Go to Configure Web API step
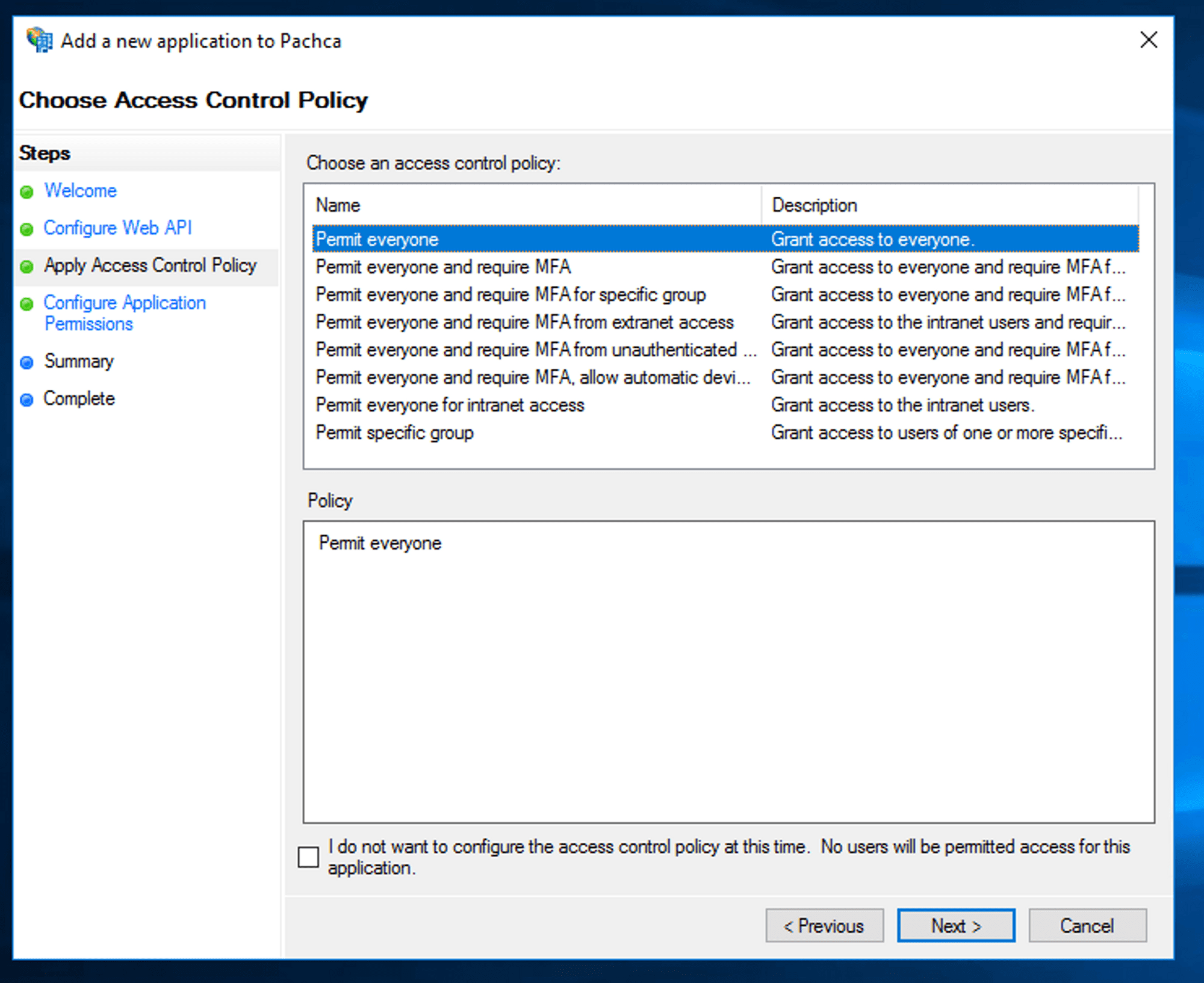This screenshot has width=1204, height=983. click(x=118, y=228)
